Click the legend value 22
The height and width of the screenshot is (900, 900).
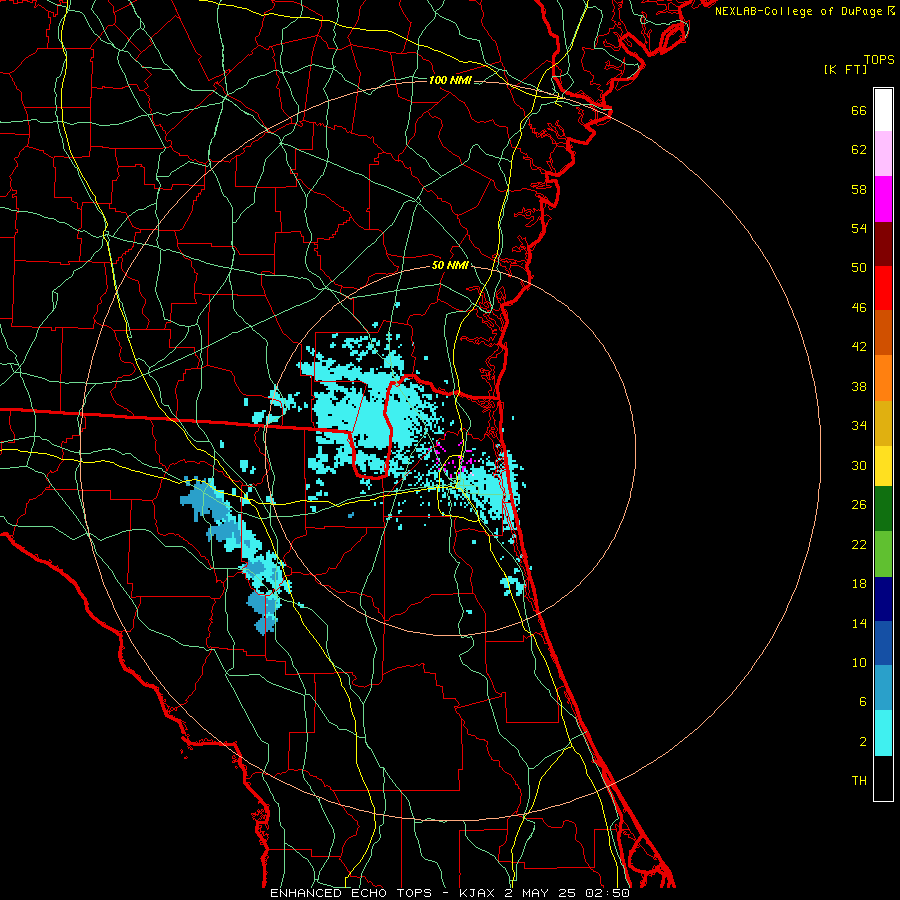click(859, 545)
